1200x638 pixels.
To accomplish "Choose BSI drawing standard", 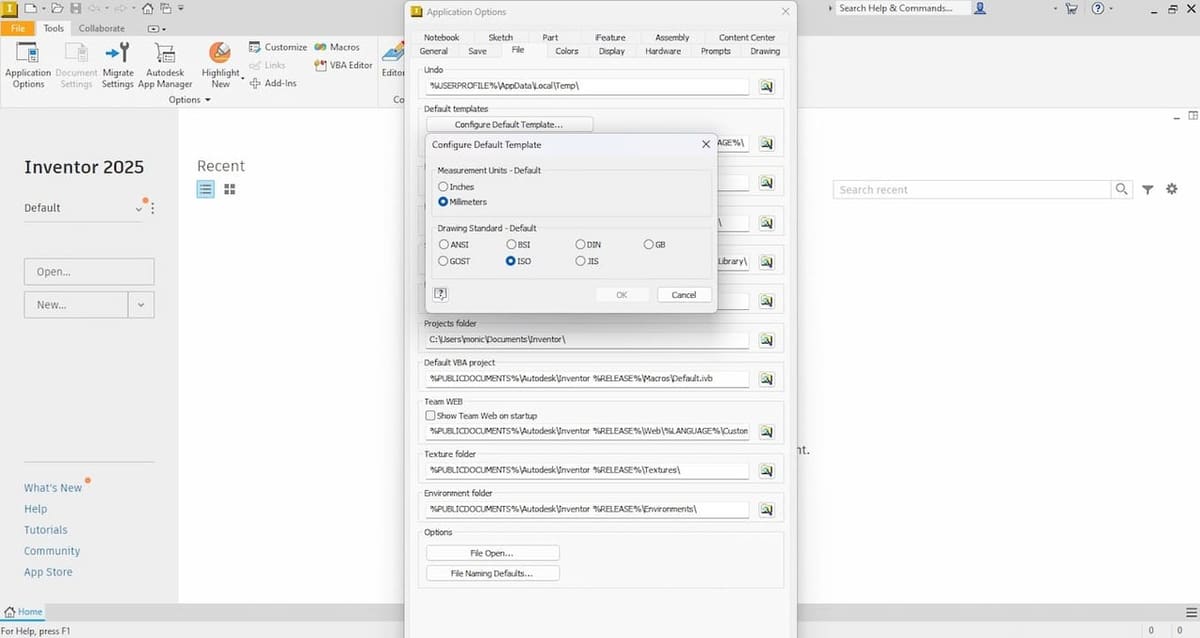I will (x=518, y=245).
